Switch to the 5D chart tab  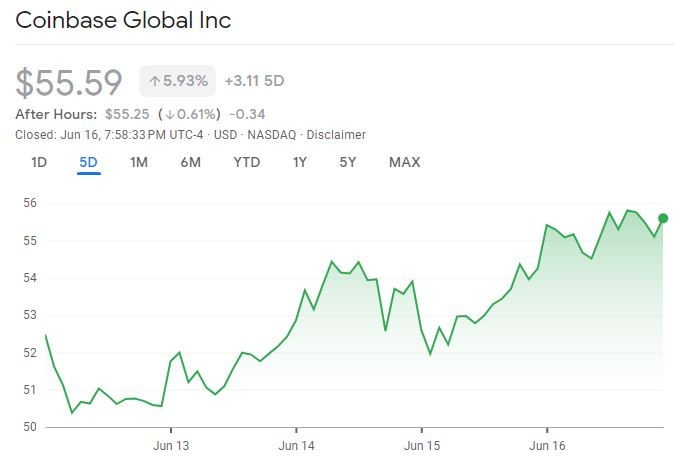click(89, 162)
